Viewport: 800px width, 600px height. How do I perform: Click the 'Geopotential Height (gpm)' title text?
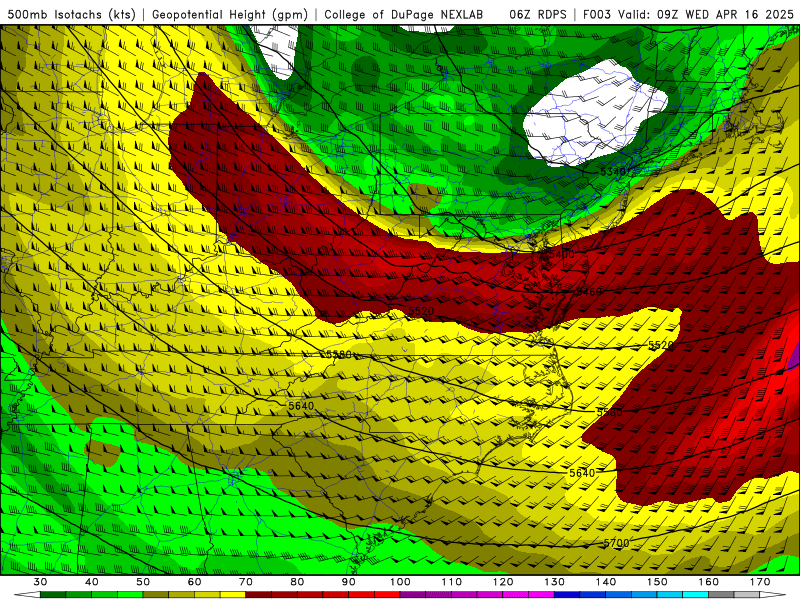230,14
